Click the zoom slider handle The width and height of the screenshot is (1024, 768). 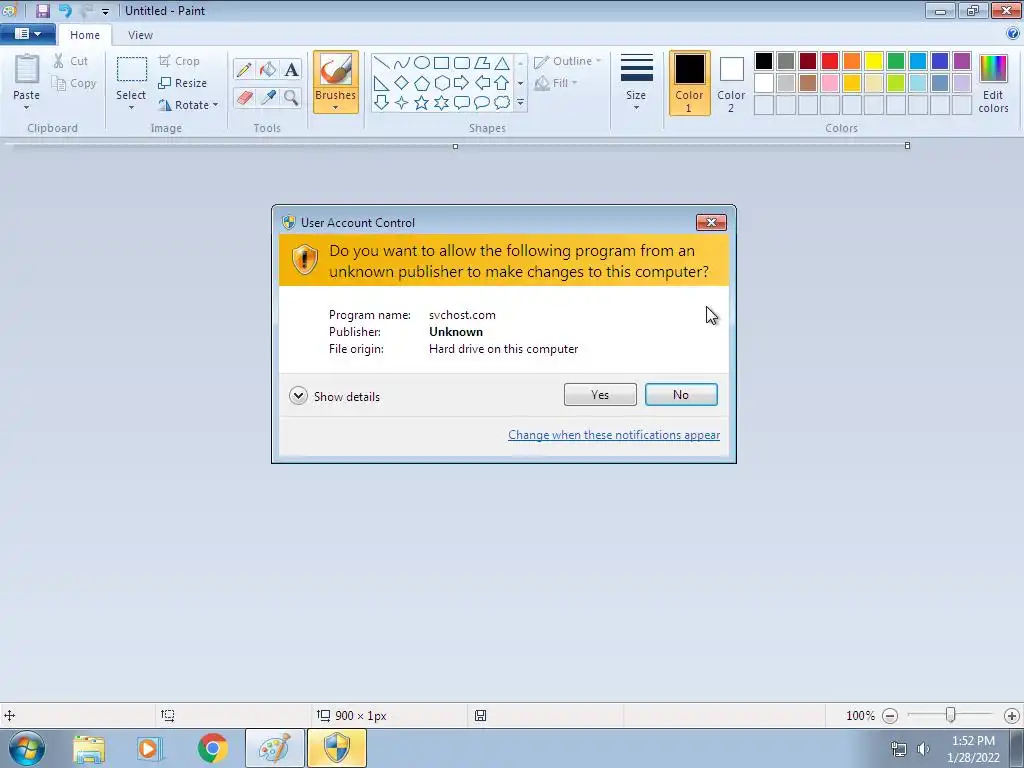pyautogui.click(x=951, y=716)
